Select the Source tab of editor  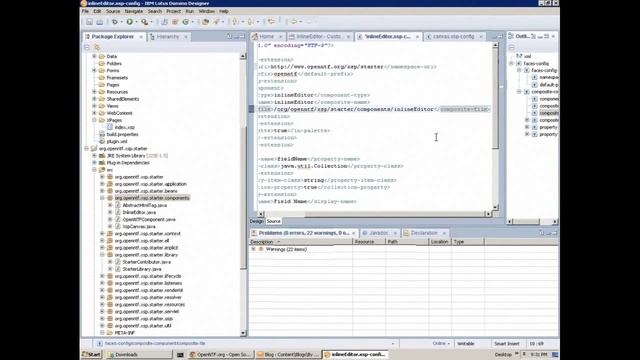coord(273,221)
